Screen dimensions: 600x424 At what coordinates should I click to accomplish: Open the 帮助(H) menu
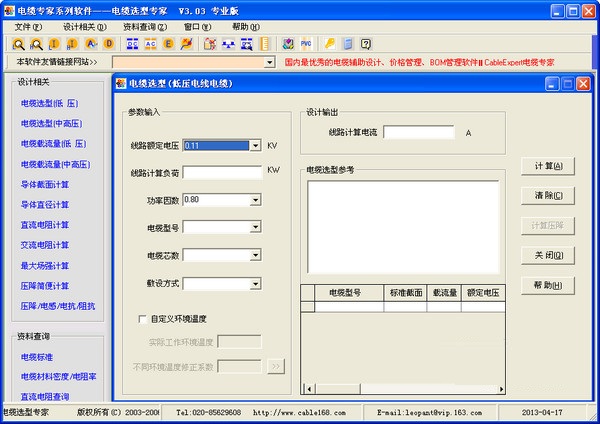(x=246, y=27)
